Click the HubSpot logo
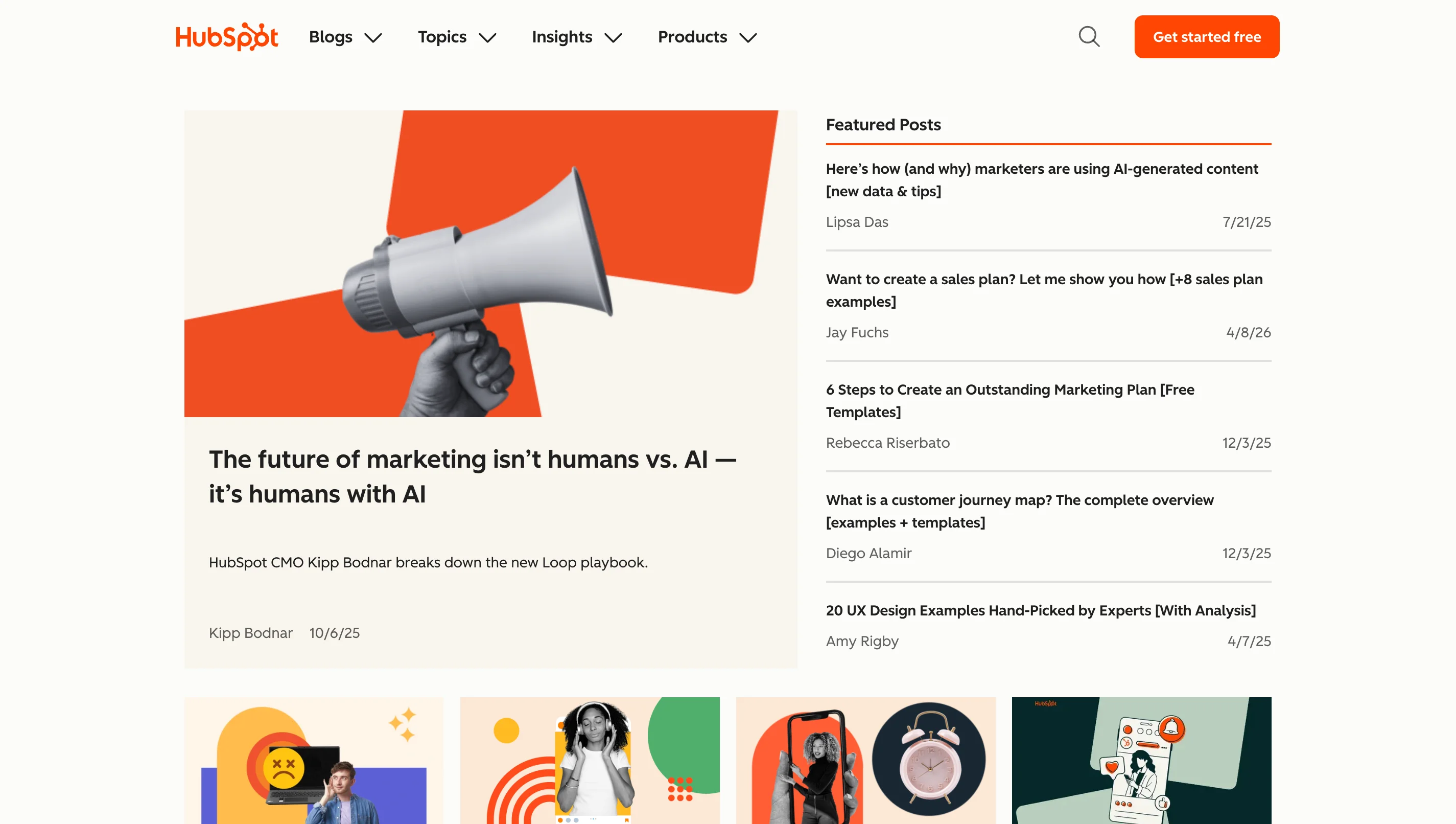This screenshot has height=824, width=1456. [x=227, y=37]
